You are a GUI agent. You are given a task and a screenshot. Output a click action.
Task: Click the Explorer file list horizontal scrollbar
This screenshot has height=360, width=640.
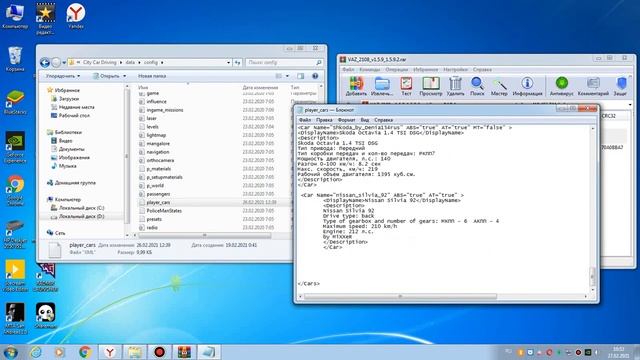point(204,236)
